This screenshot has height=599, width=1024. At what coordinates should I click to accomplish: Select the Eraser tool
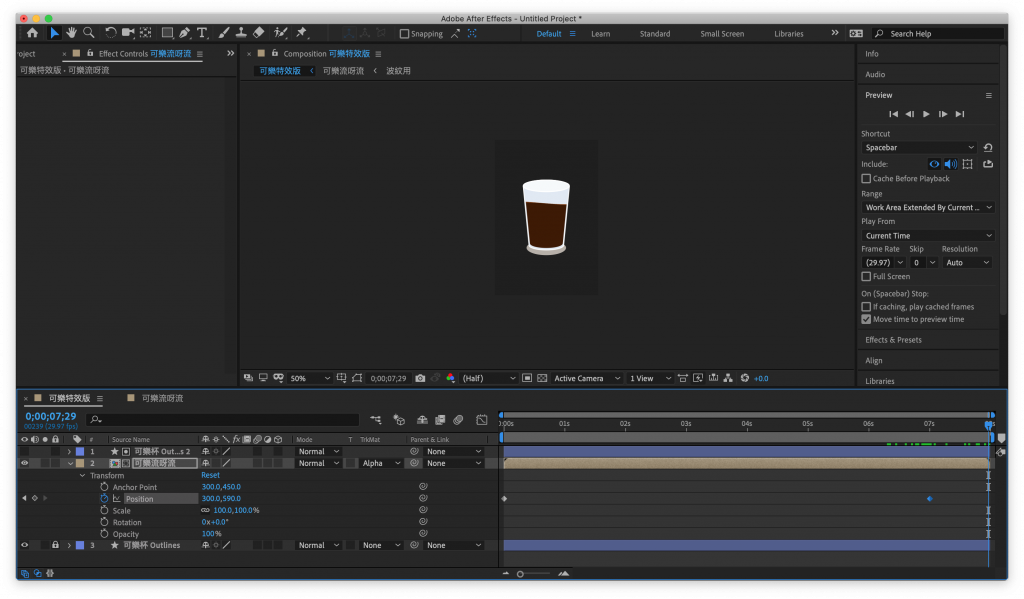(259, 33)
